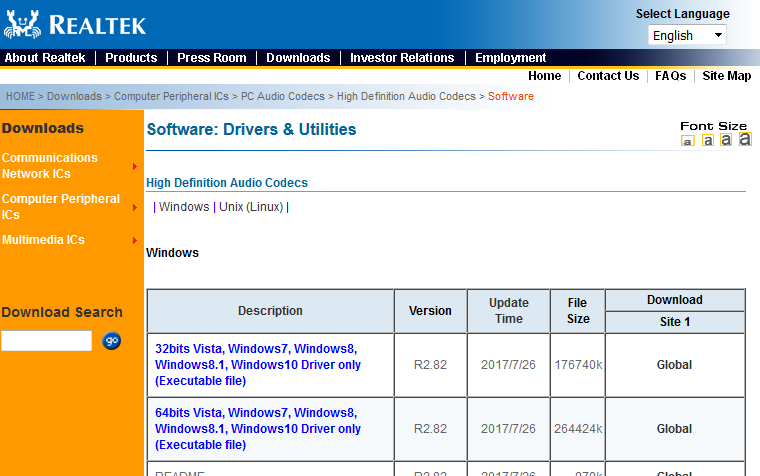
Task: Open Products menu
Action: tap(131, 58)
